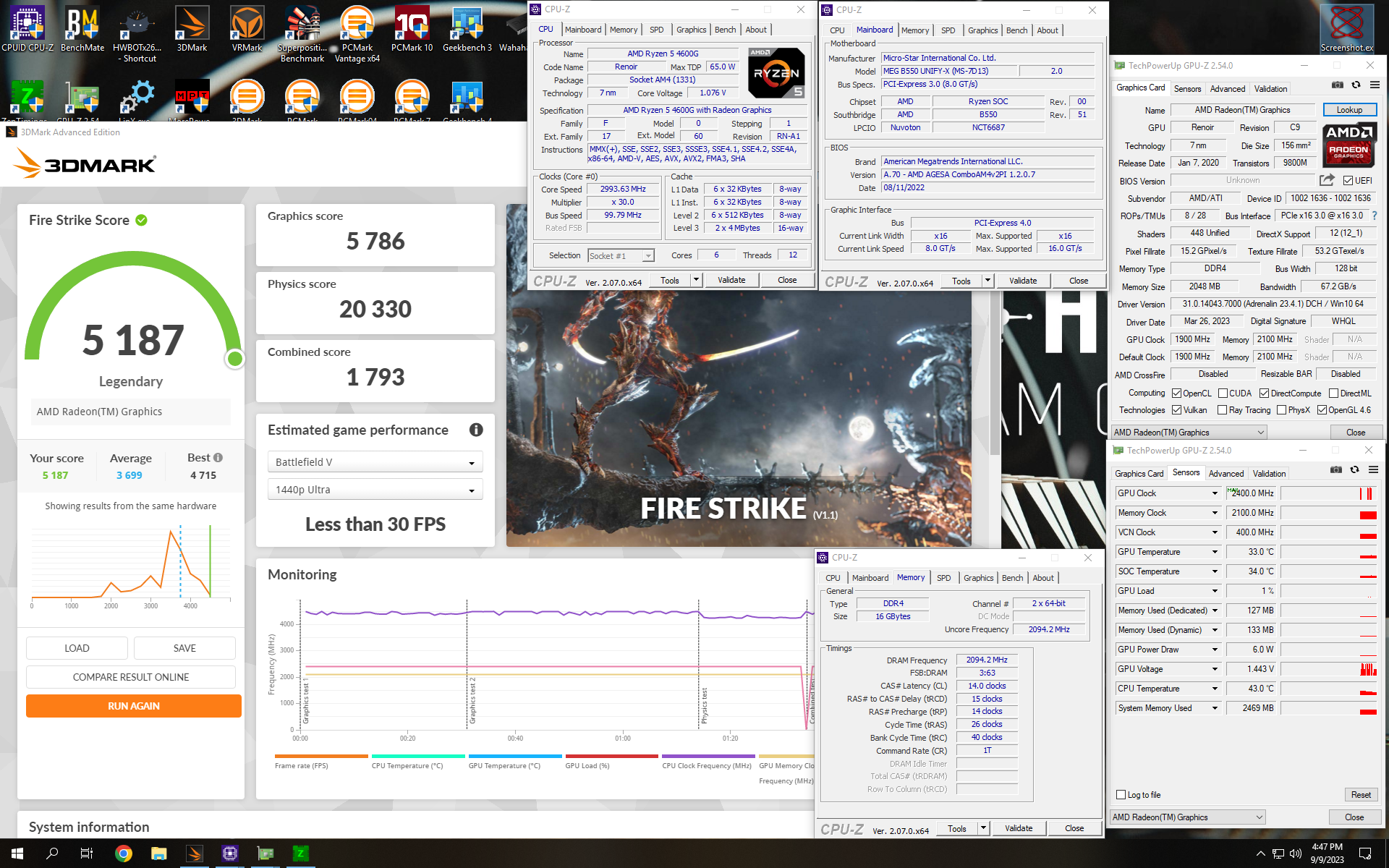Toggle the PhysX checkbox
The height and width of the screenshot is (868, 1389).
coord(1282,410)
